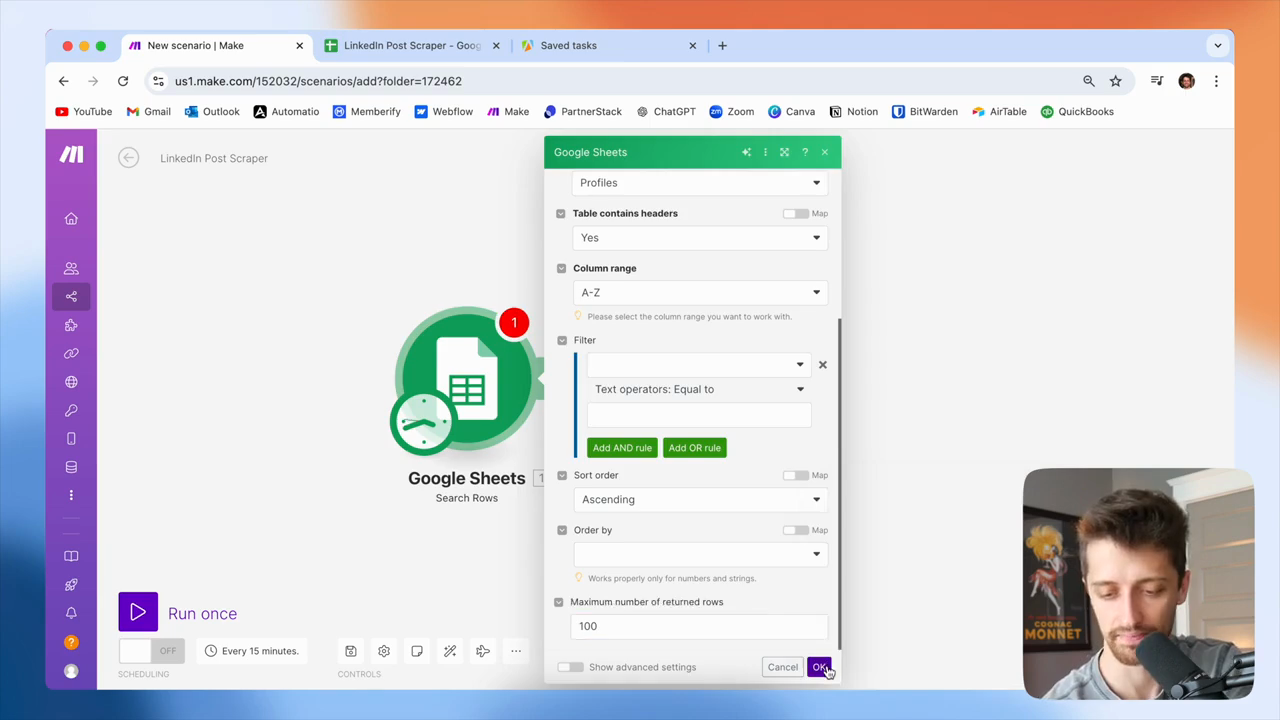The image size is (1280, 720).
Task: Switch to the Saved tasks tab
Action: (x=608, y=45)
